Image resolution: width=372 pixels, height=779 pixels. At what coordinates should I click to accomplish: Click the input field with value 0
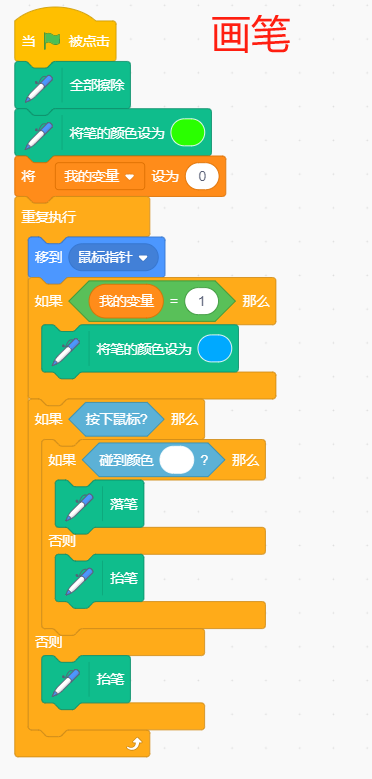(x=202, y=176)
